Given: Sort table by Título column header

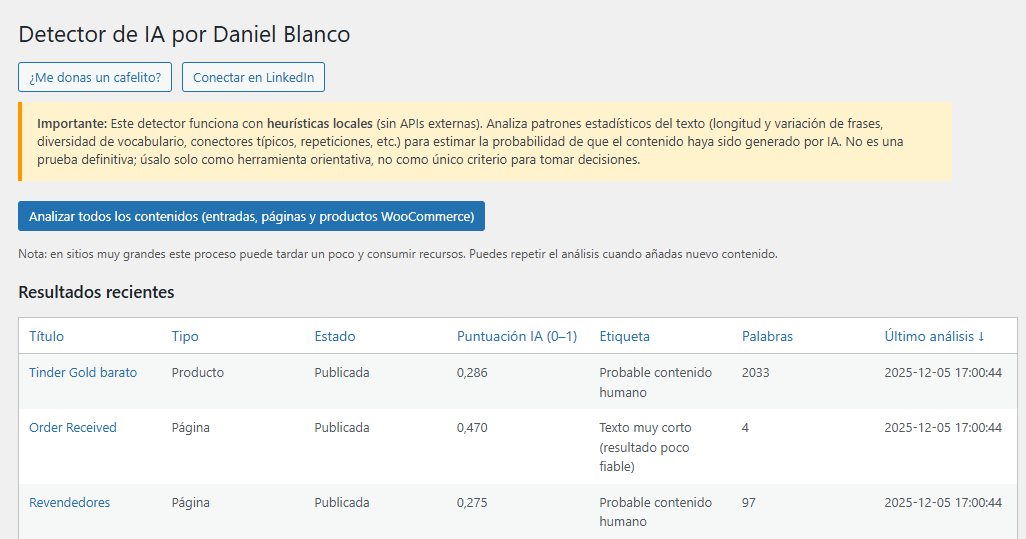Looking at the screenshot, I should click(46, 336).
